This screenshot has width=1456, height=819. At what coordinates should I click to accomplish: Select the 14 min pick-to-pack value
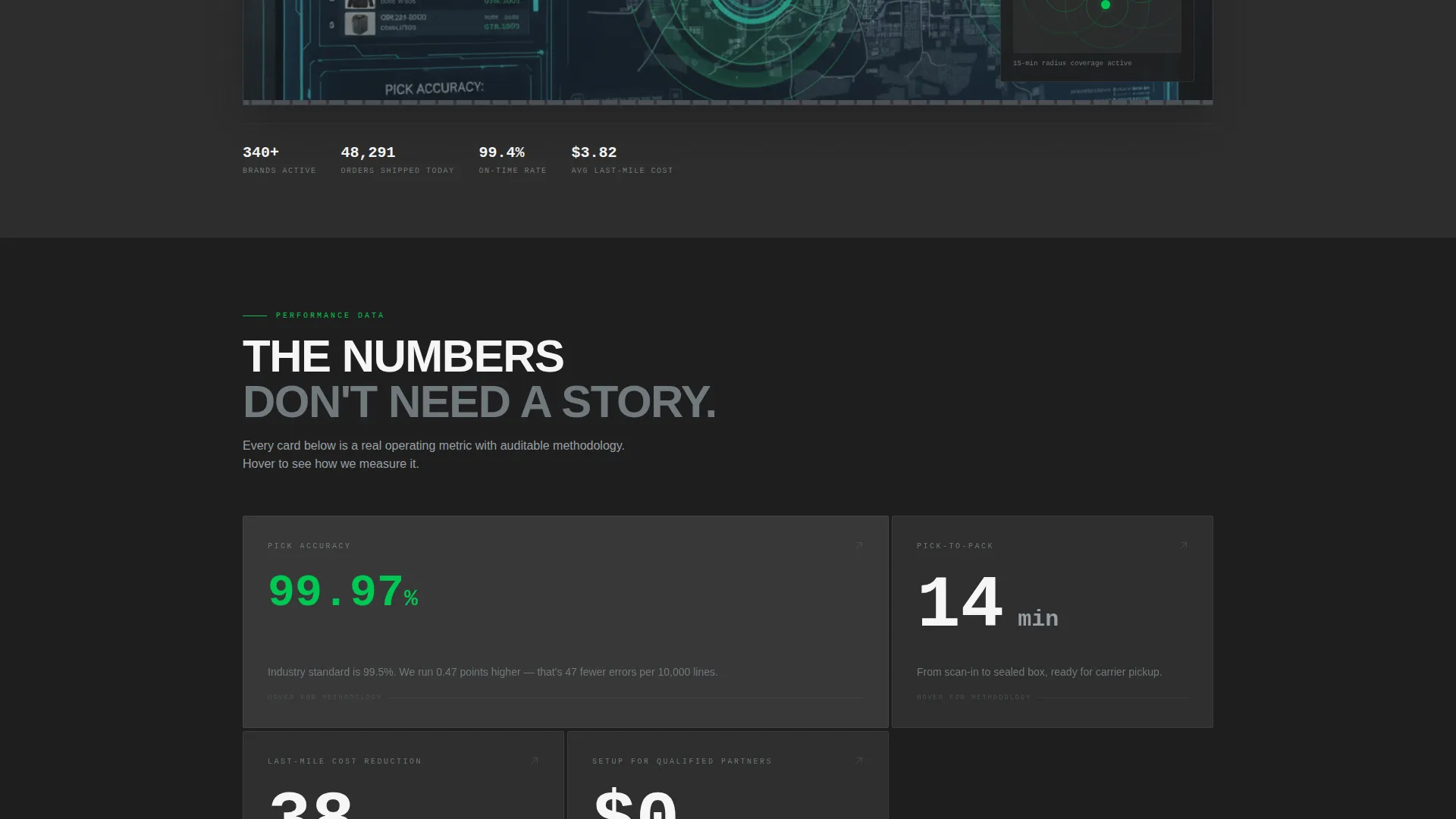click(x=987, y=604)
